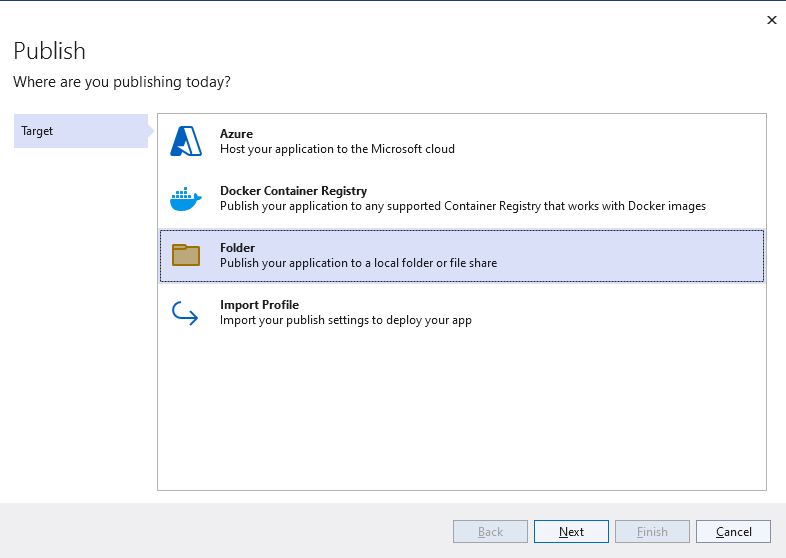
Task: Click 'Host your application to the Microsoft cloud' text
Action: point(337,149)
